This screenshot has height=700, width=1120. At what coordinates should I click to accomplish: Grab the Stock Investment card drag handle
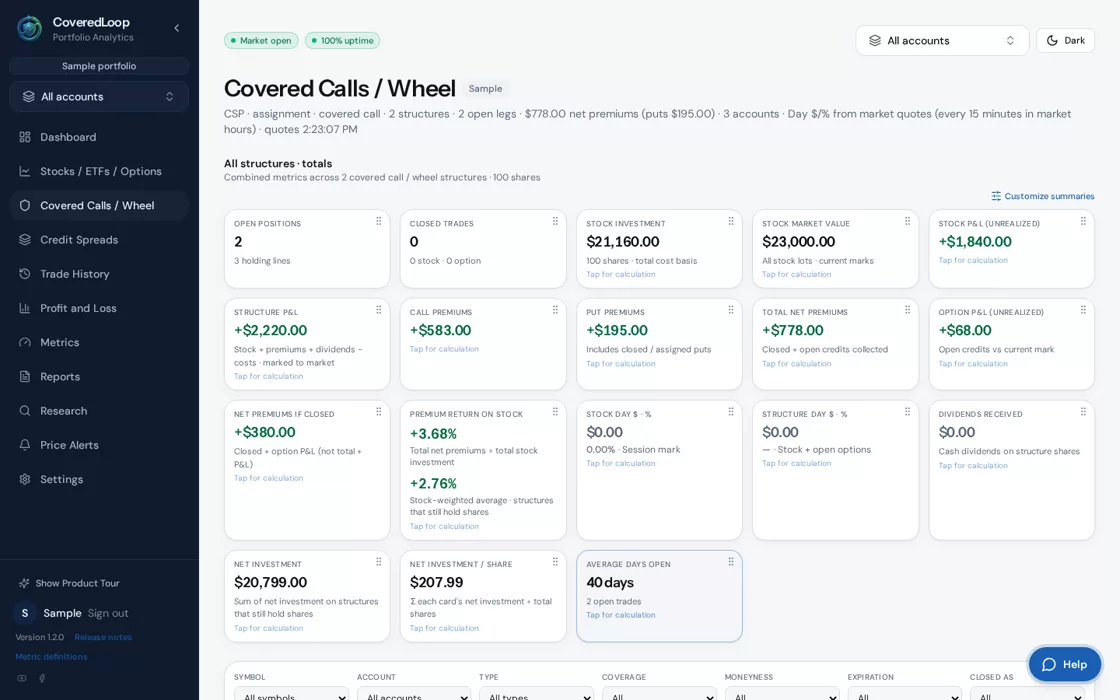tap(731, 221)
